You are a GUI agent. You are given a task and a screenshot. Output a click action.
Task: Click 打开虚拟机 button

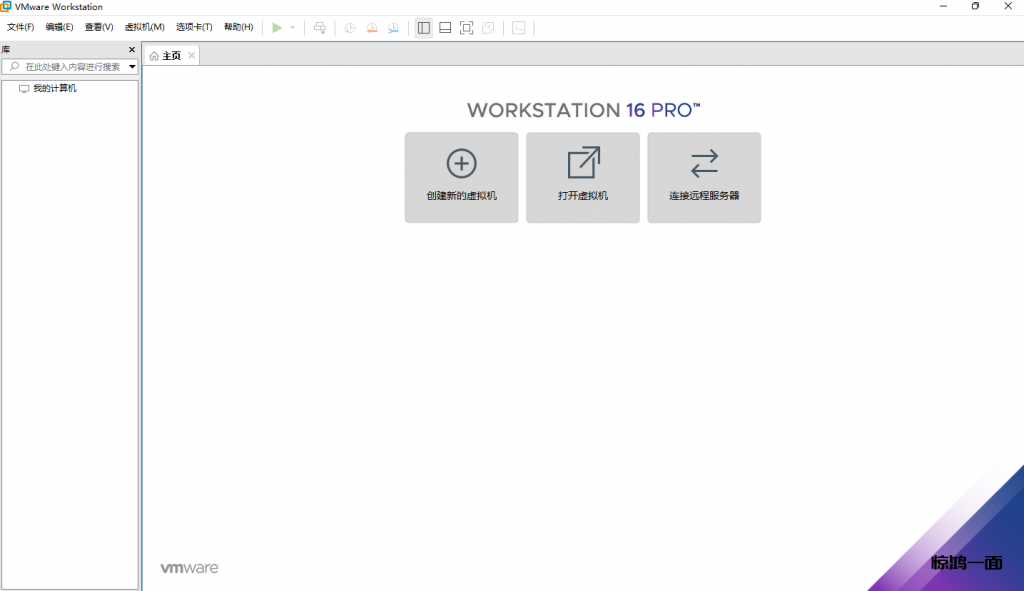(x=583, y=177)
